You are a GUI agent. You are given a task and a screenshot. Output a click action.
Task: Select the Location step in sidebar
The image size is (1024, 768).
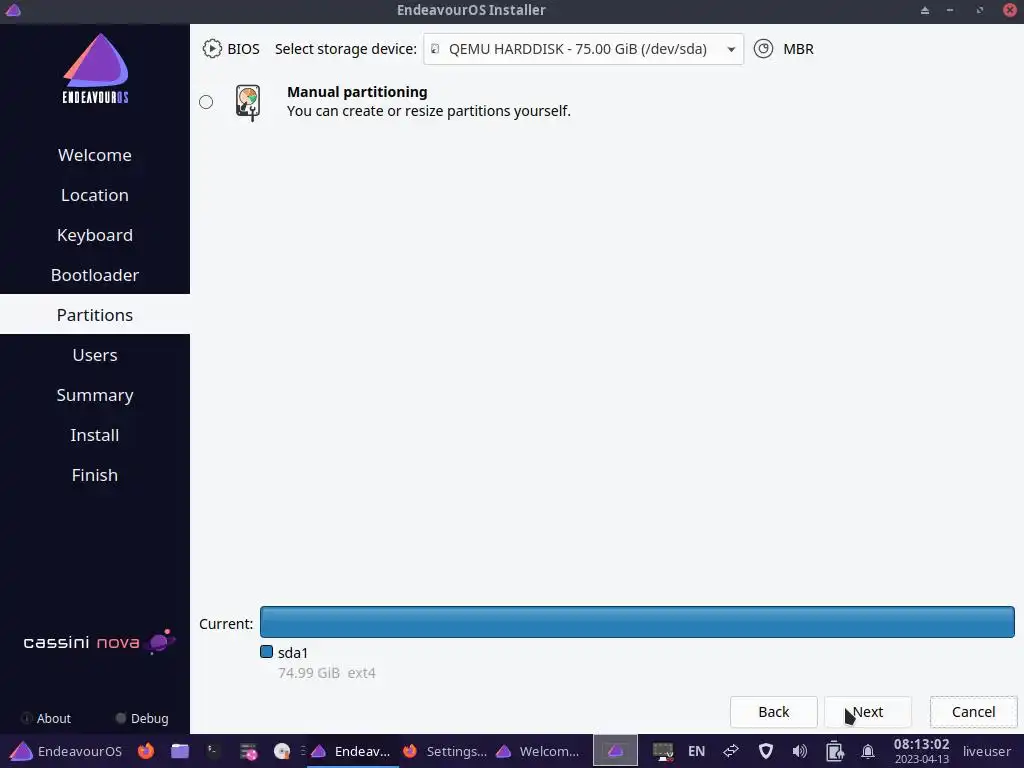[95, 195]
